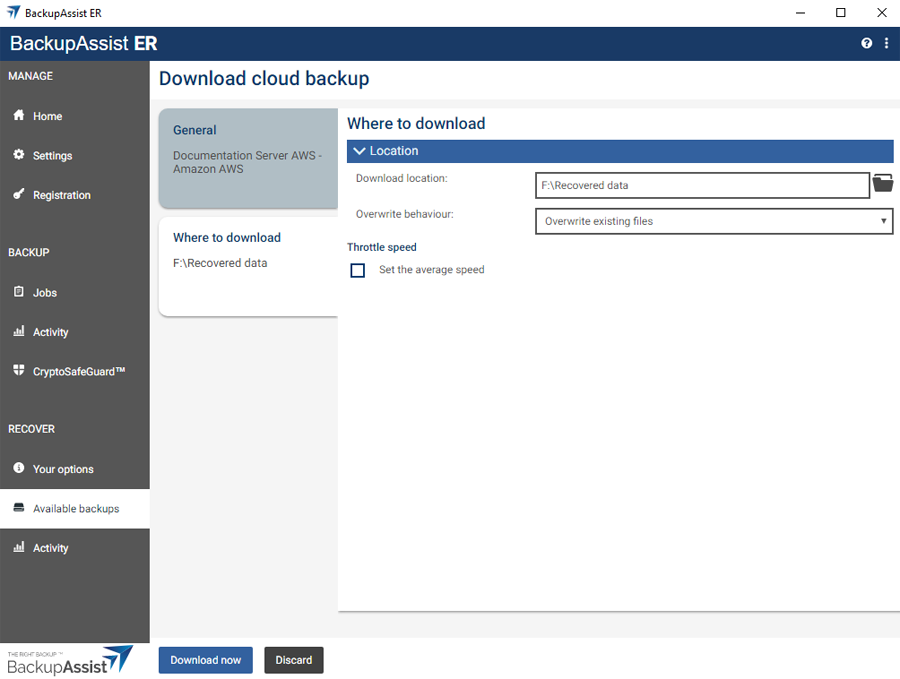900x679 pixels.
Task: Click the Overwrite behaviour label
Action: point(405,214)
